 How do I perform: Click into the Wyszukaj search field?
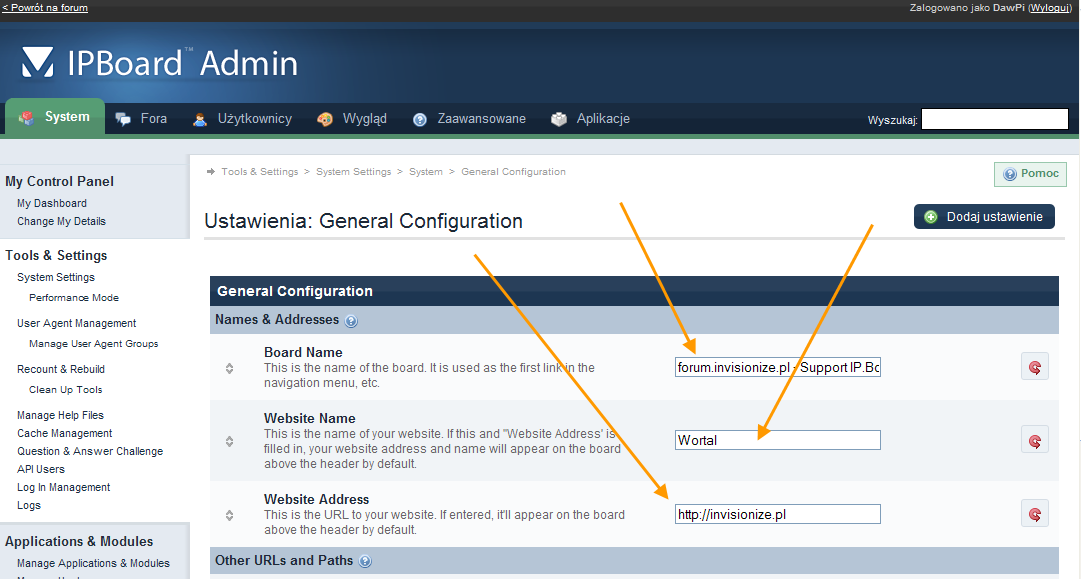pyautogui.click(x=994, y=120)
